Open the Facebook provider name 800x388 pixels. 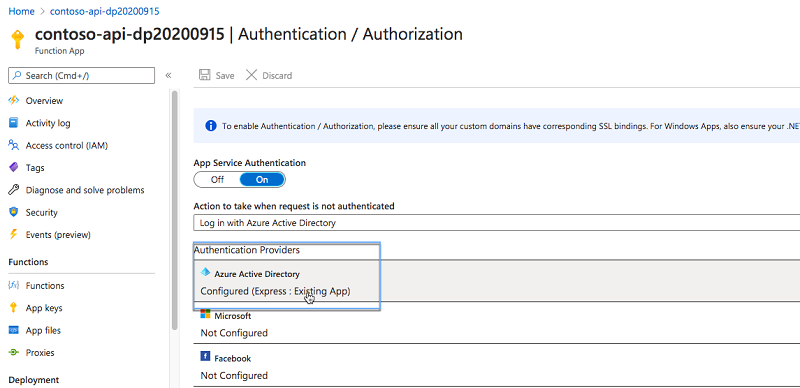coord(233,359)
